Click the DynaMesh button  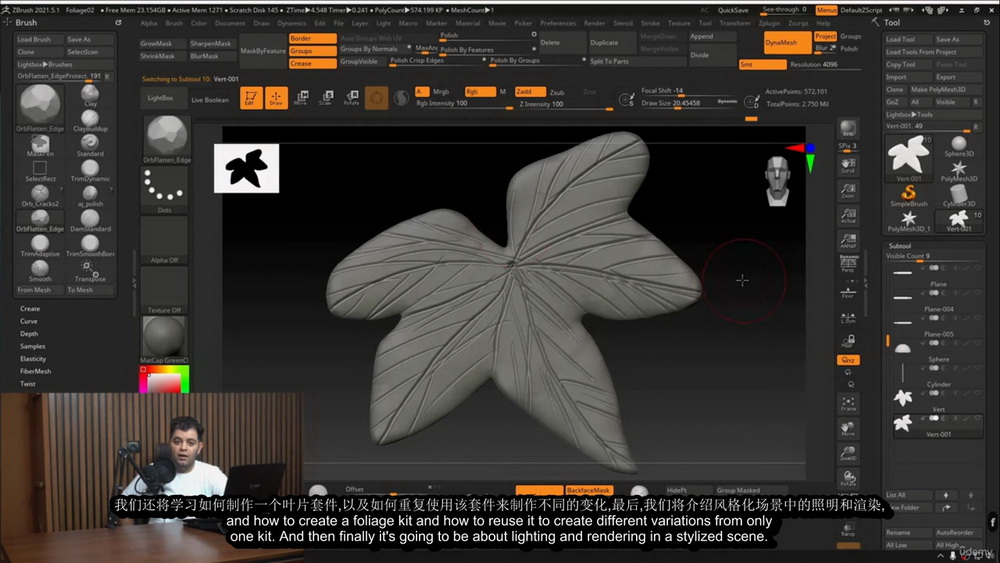click(x=788, y=43)
